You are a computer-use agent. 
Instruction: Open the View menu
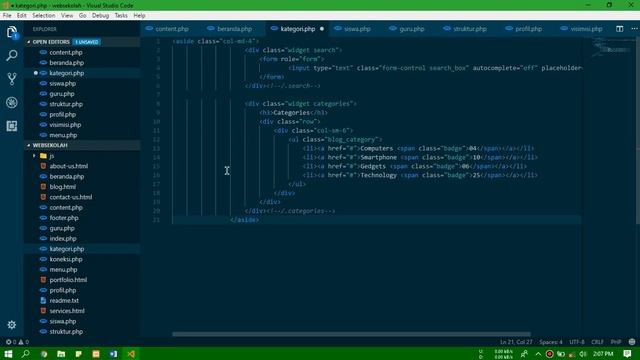[67, 16]
